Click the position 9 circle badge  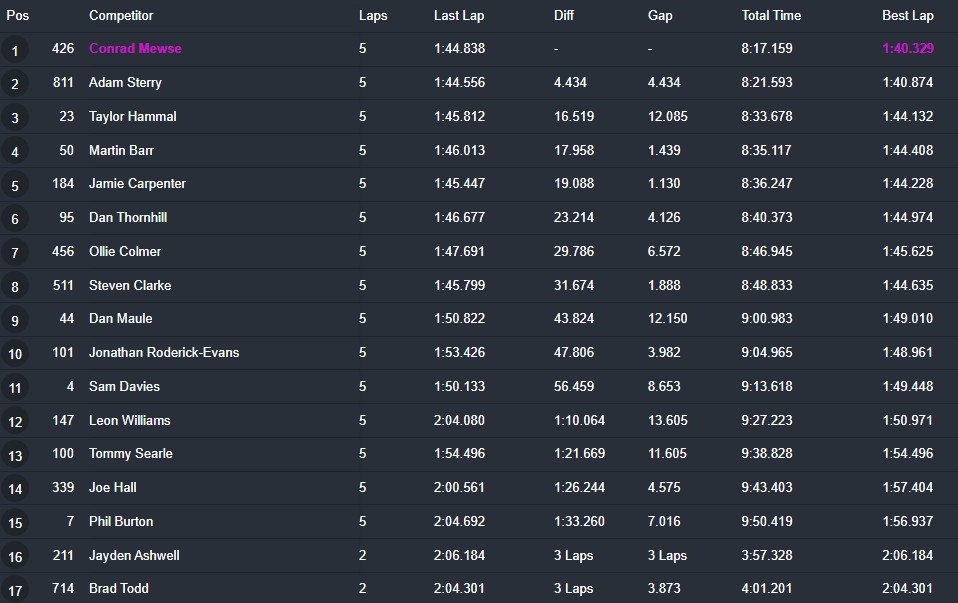tap(15, 320)
